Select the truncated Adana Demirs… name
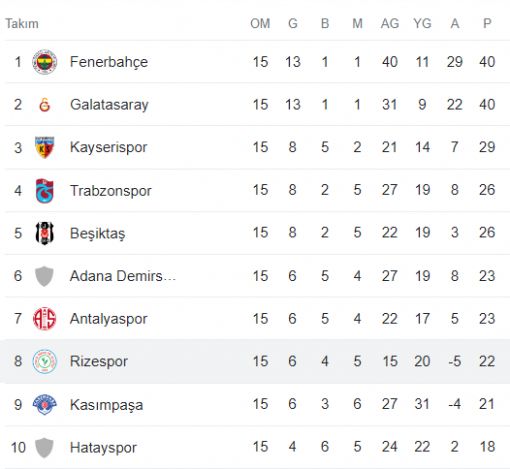Image resolution: width=510 pixels, height=469 pixels. [123, 276]
